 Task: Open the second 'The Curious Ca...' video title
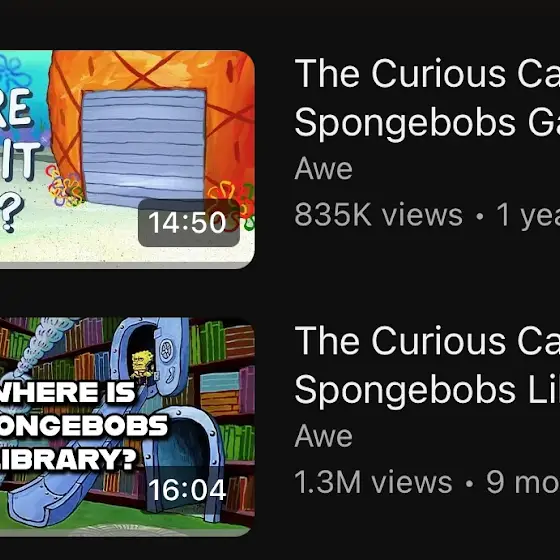pos(427,341)
